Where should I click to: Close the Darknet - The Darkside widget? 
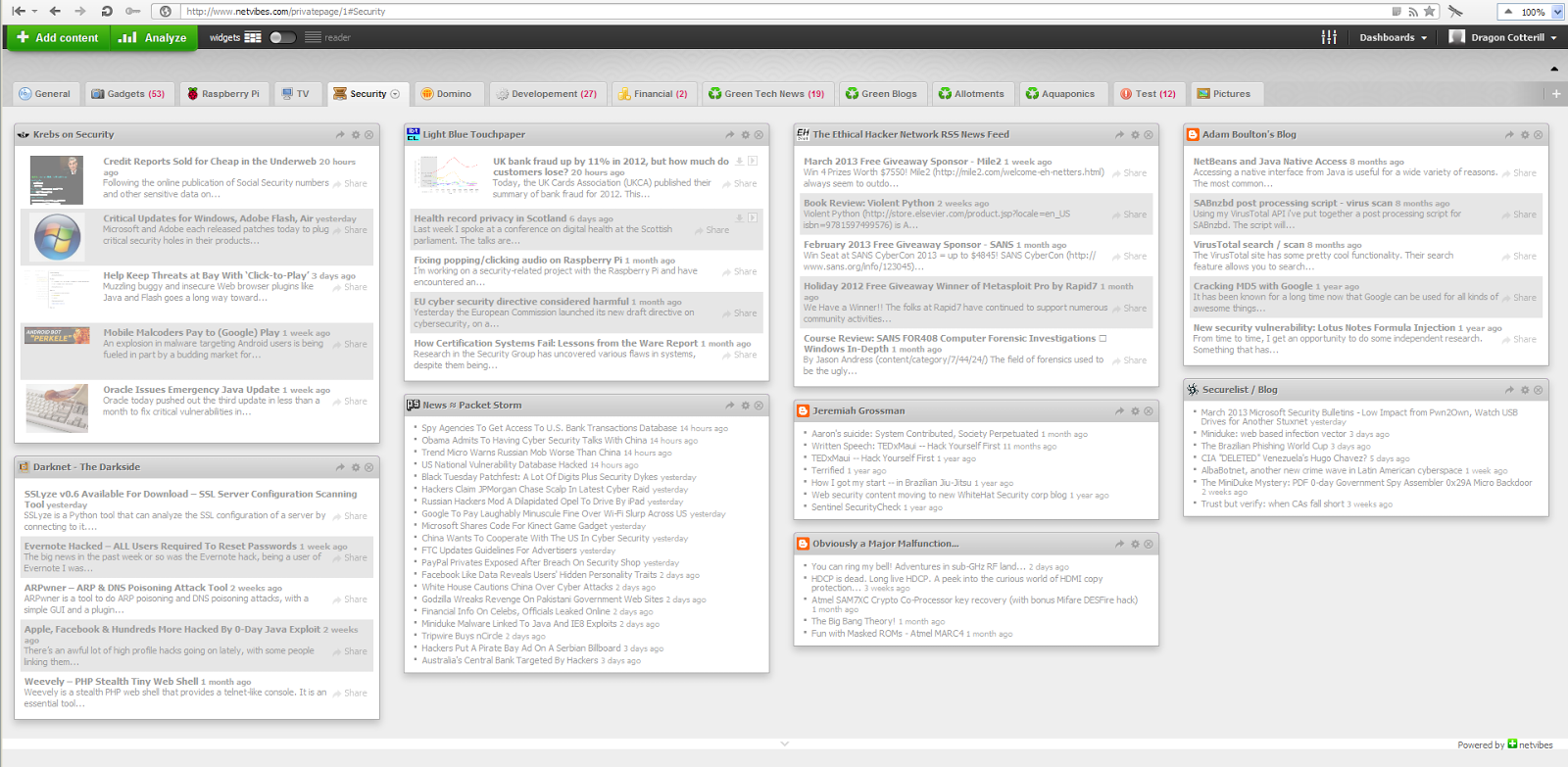click(x=369, y=467)
